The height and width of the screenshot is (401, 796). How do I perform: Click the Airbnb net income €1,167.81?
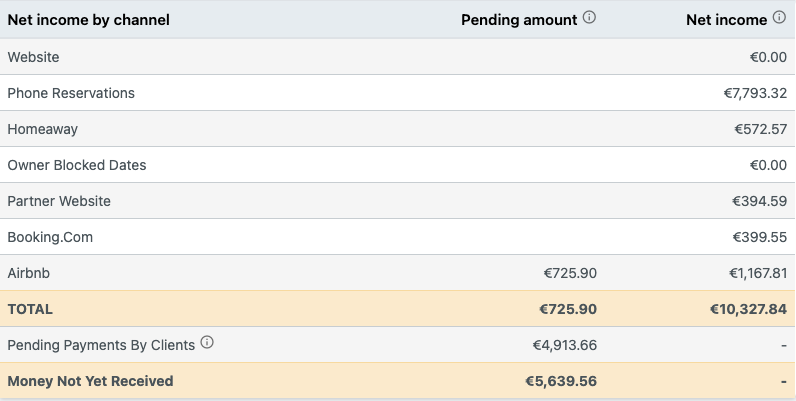[x=758, y=273]
